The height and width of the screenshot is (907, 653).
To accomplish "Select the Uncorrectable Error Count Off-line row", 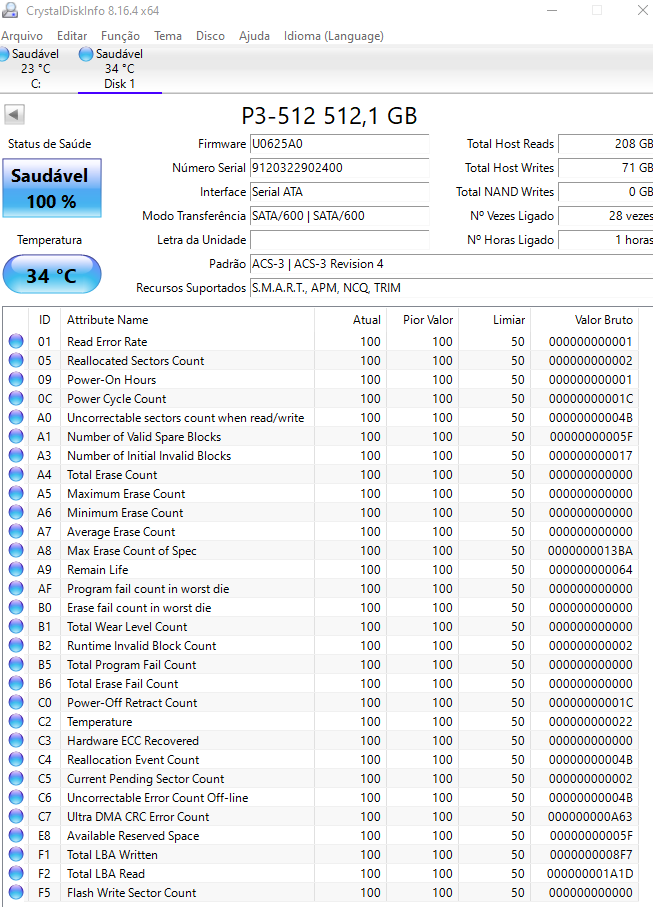I will coord(321,798).
